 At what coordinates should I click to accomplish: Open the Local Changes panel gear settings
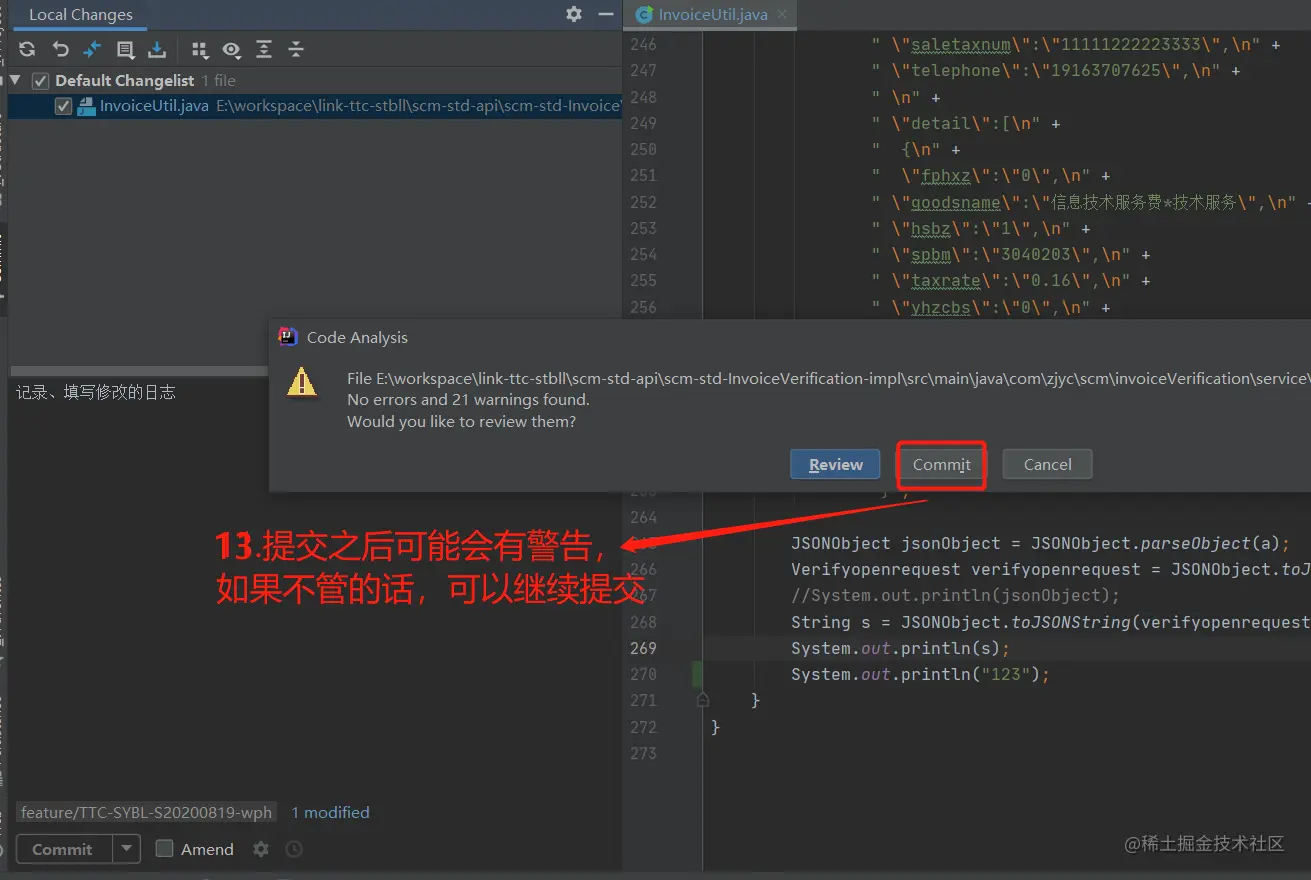point(574,14)
